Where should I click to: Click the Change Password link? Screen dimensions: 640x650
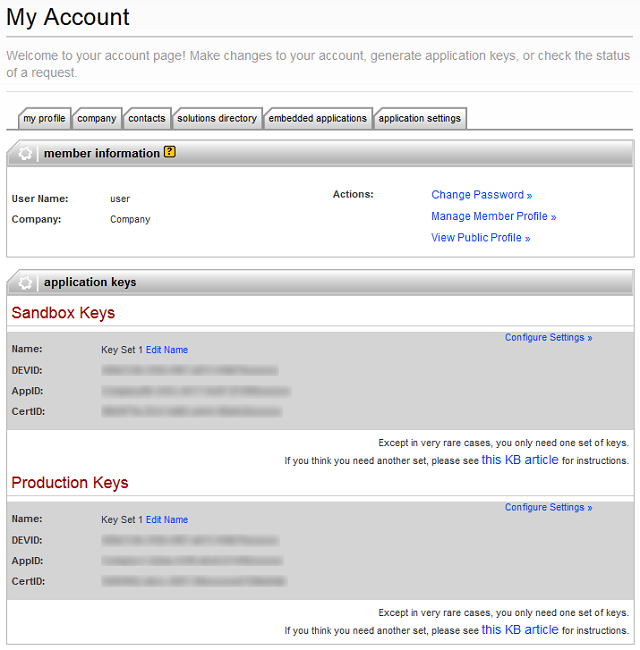tap(482, 195)
